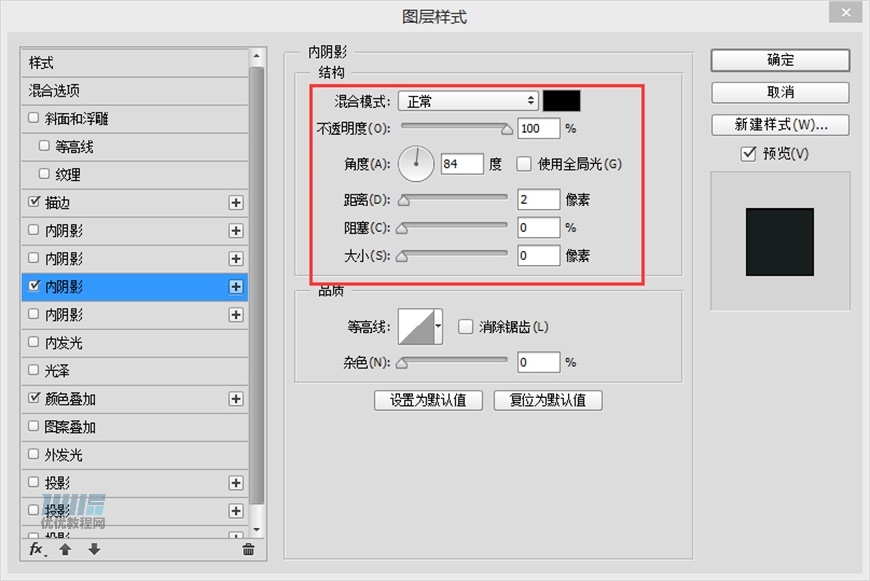This screenshot has width=870, height=581.
Task: Uncheck the 颜色叠加 checkbox
Action: pyautogui.click(x=34, y=398)
